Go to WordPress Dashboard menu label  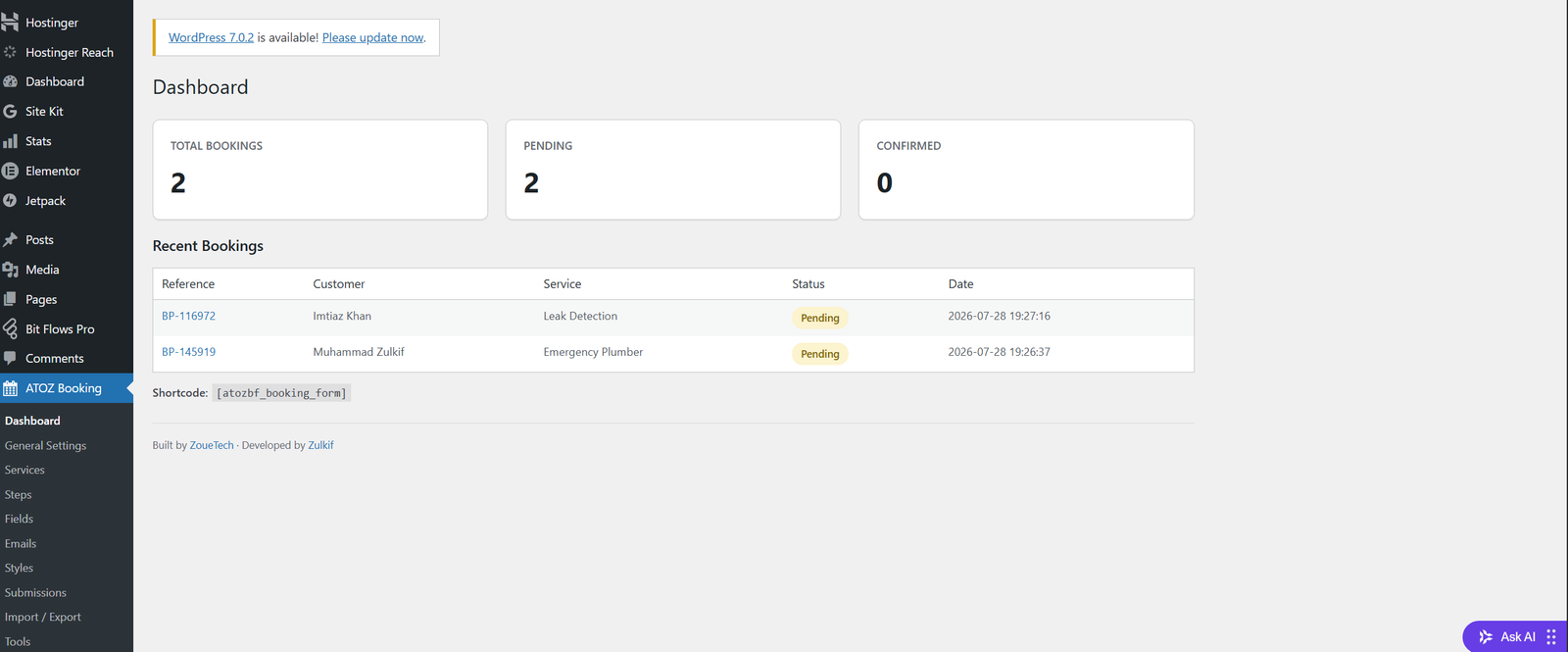pos(55,81)
